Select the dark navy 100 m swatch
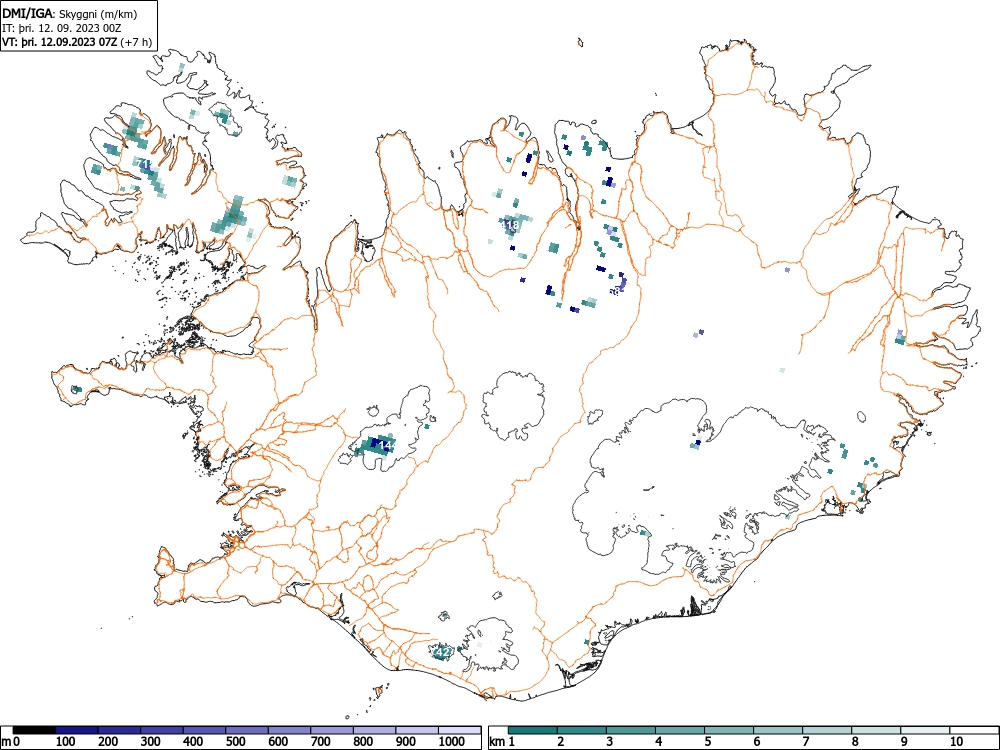The image size is (1000, 750). 77,730
